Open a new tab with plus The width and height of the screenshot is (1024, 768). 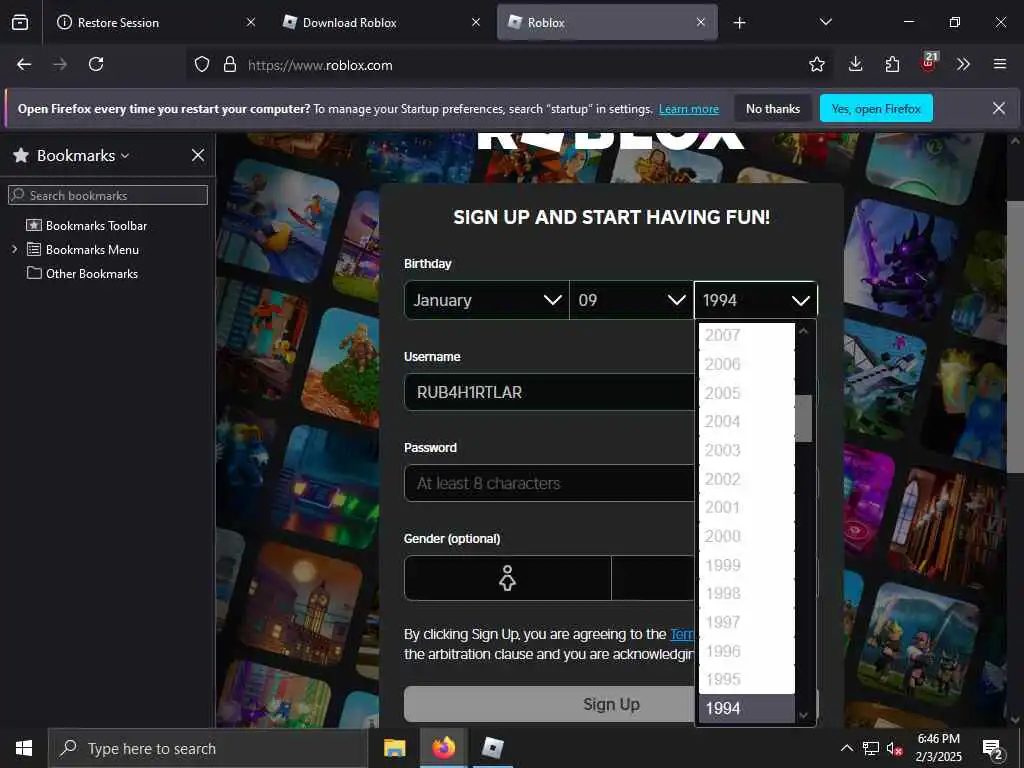[739, 23]
